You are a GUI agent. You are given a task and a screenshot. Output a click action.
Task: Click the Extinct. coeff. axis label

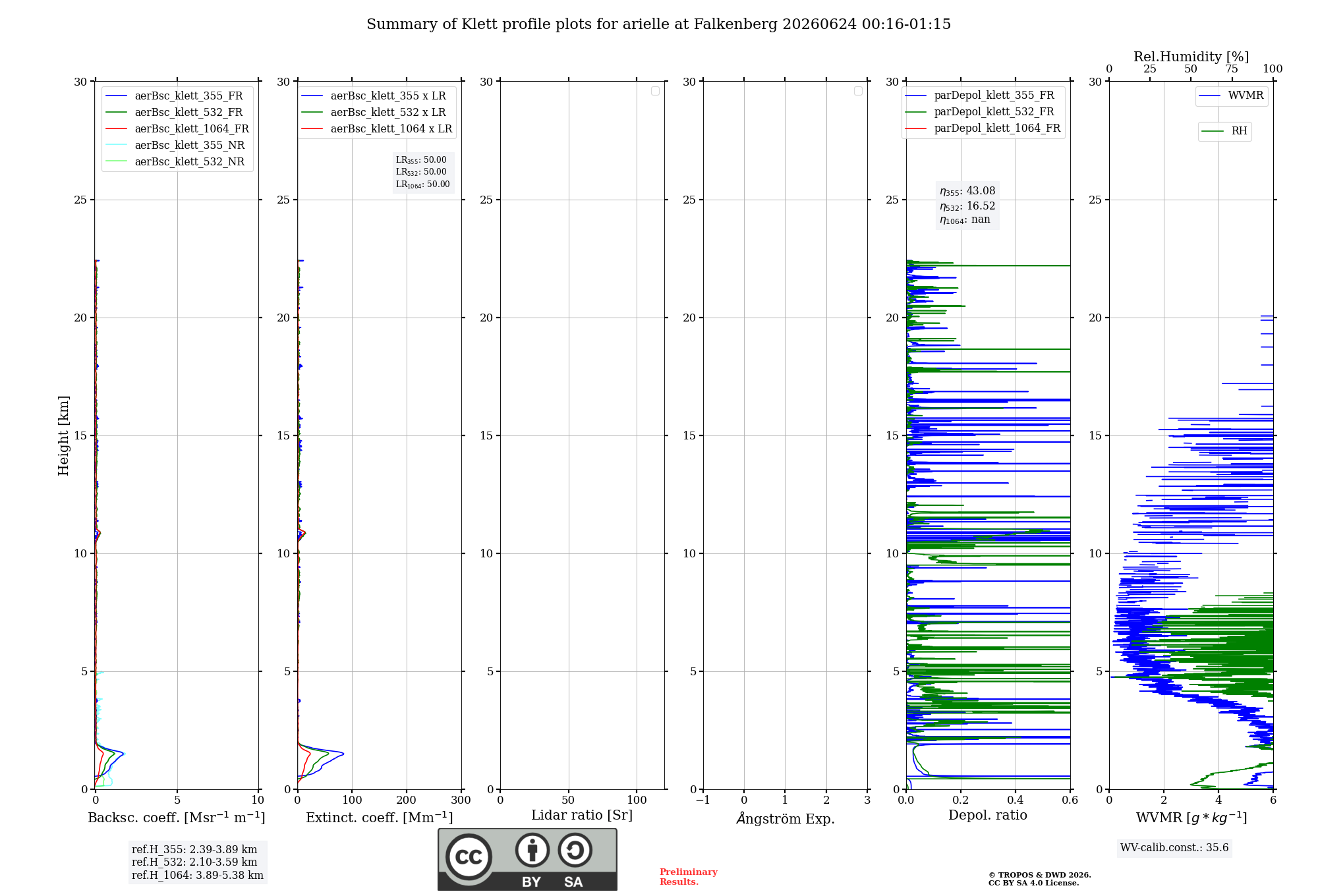click(x=380, y=818)
